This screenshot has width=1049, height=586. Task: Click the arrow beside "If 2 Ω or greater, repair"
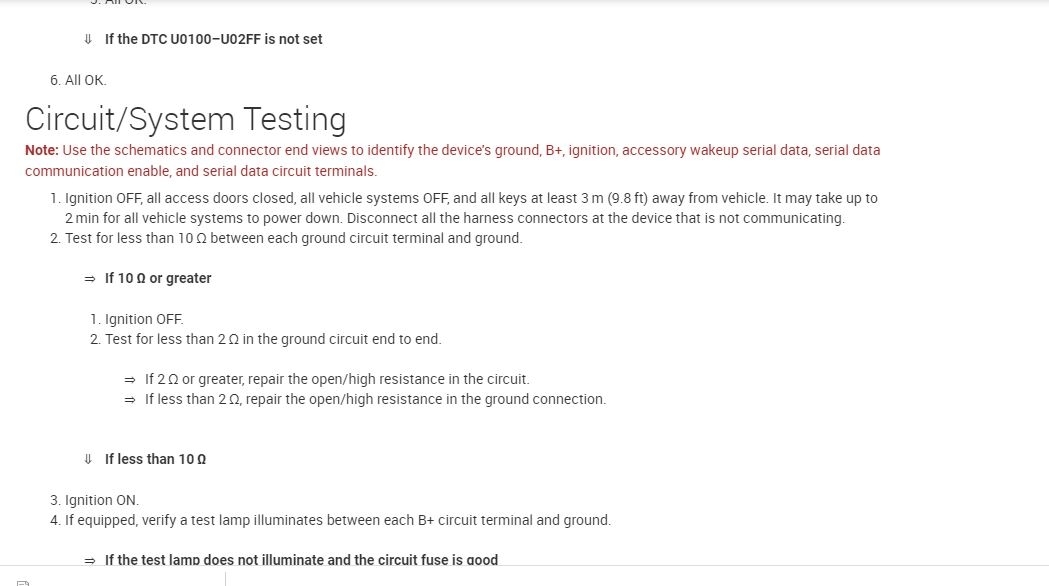(129, 380)
